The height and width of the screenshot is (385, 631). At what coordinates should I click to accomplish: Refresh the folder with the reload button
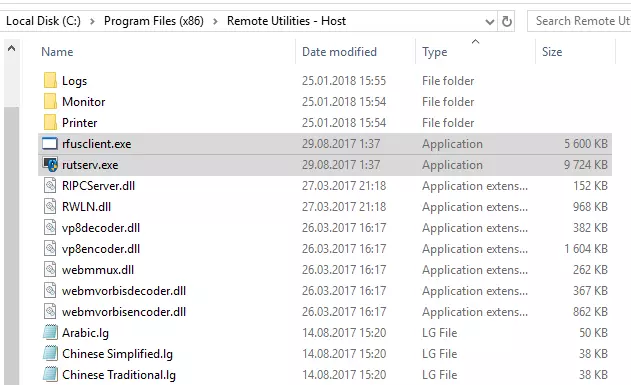pos(506,21)
